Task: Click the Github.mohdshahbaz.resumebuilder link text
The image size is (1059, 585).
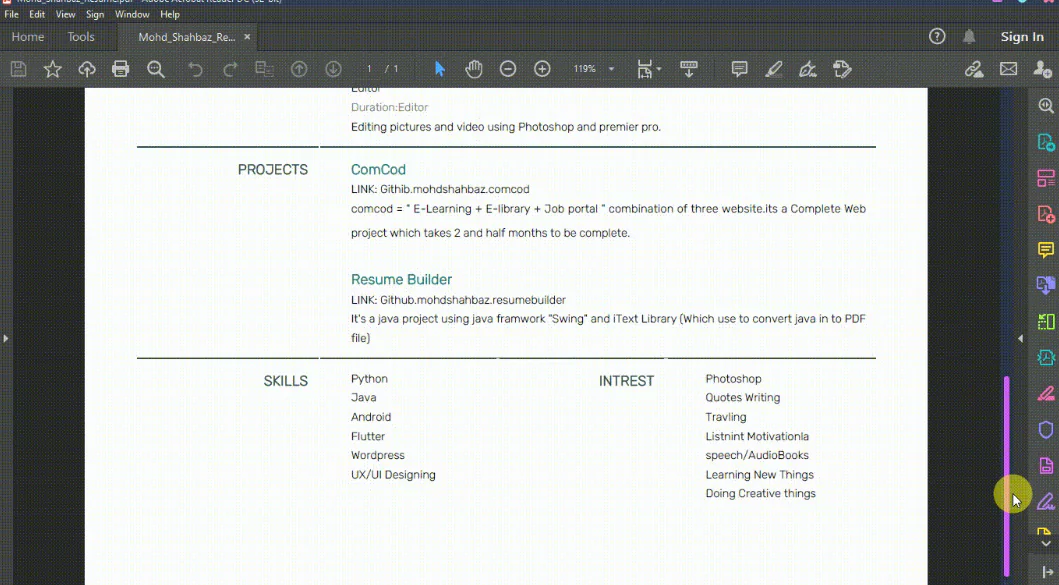Action: 473,300
